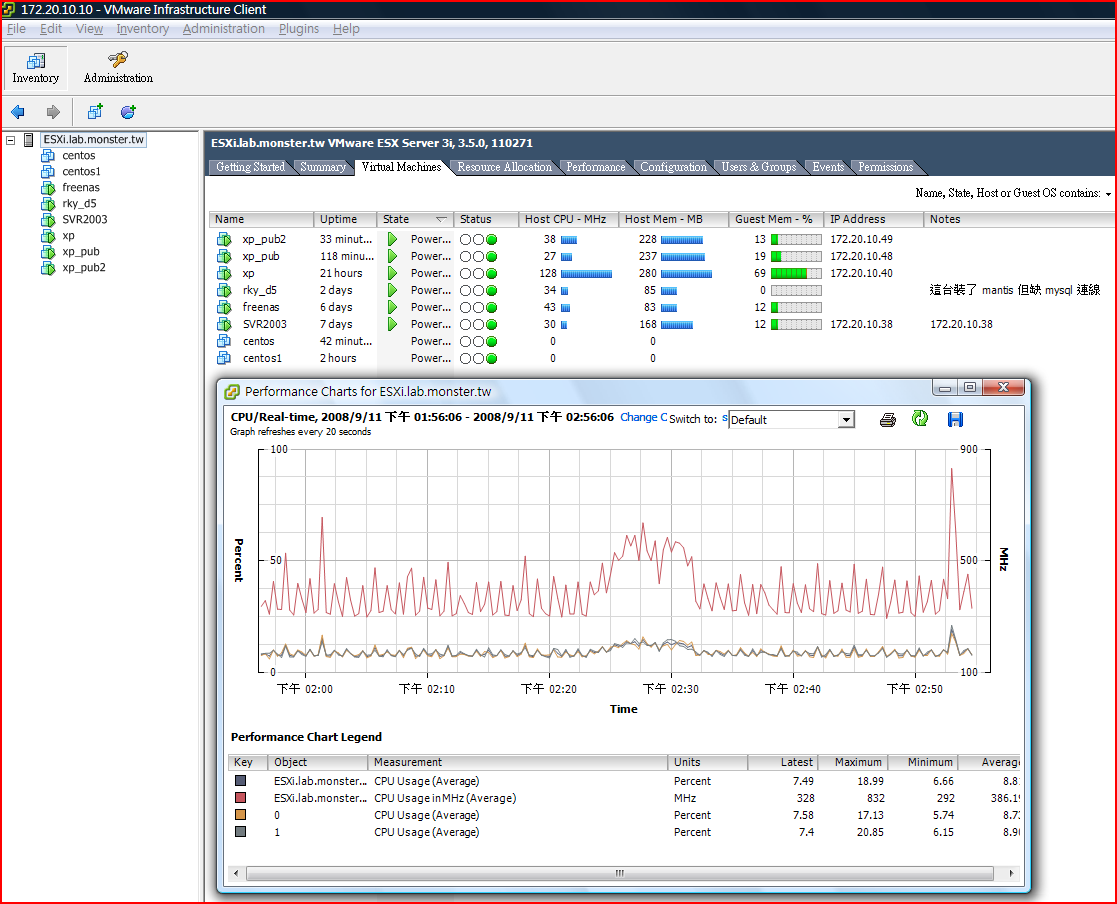Switch to the Summary tab
Screen dimensions: 1117x904
coord(323,167)
